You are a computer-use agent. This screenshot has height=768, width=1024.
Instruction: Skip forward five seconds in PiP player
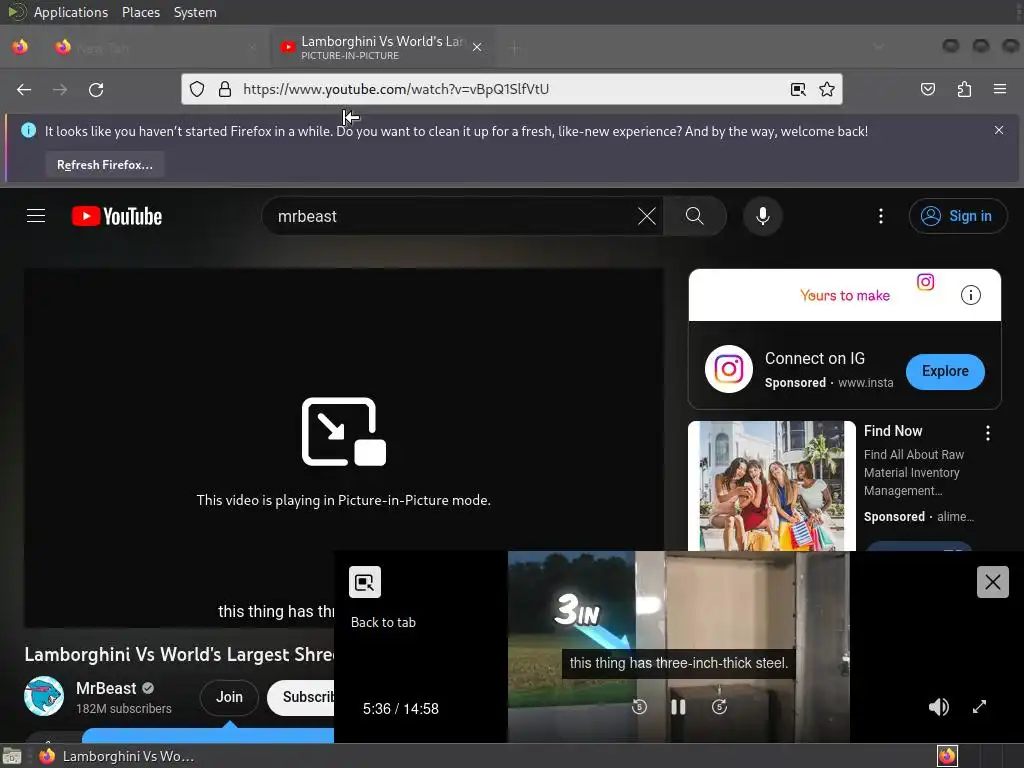point(719,707)
